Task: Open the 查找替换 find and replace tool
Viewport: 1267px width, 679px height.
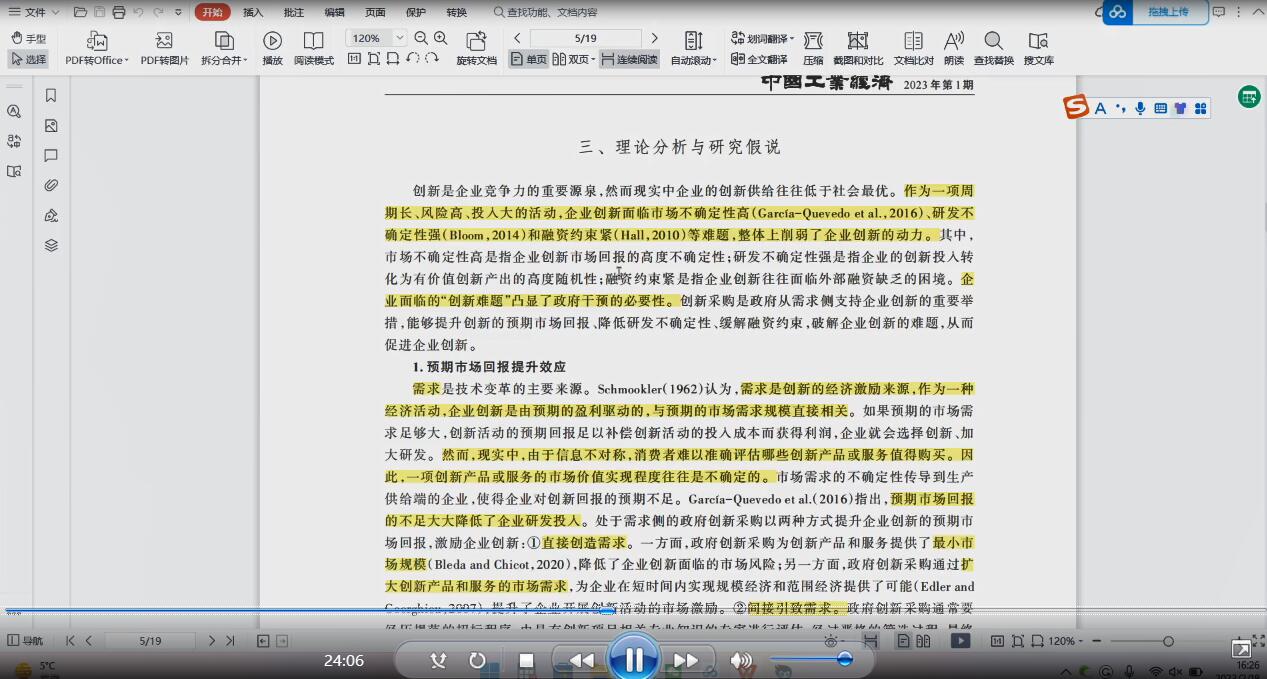Action: tap(993, 48)
